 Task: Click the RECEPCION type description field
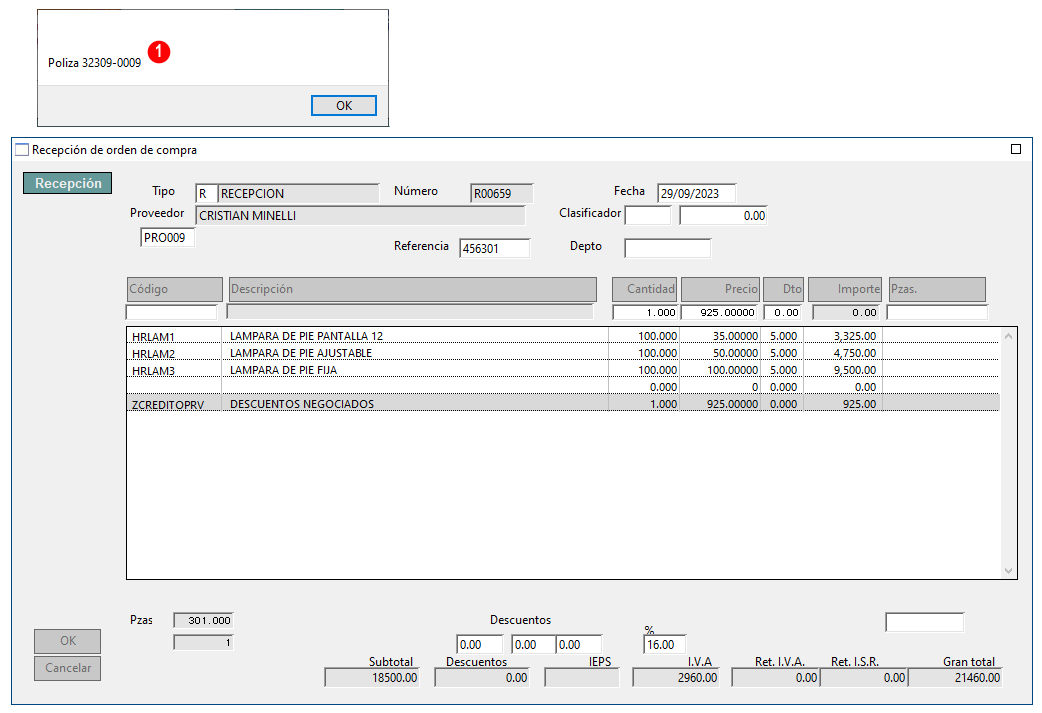(x=299, y=193)
